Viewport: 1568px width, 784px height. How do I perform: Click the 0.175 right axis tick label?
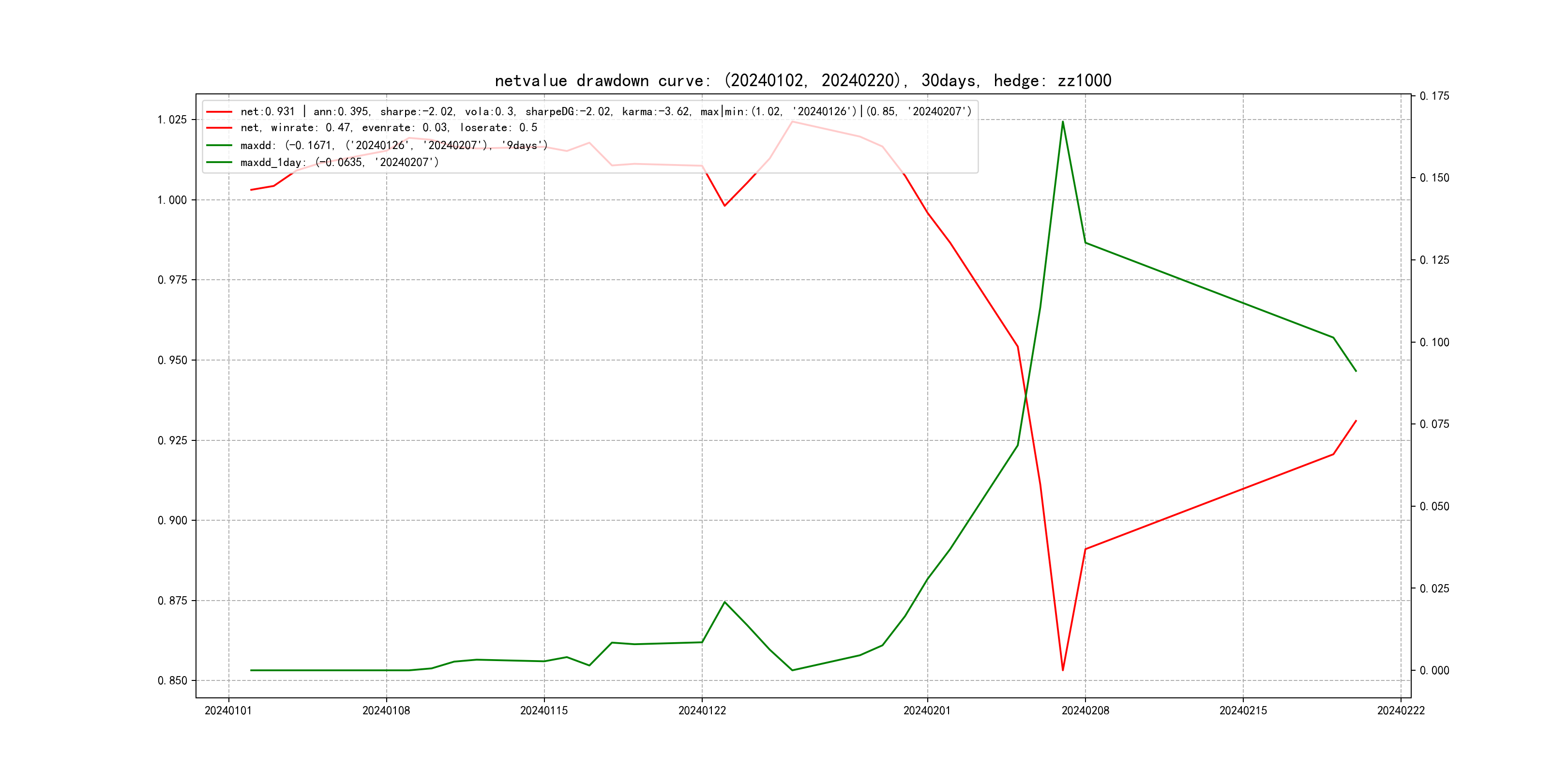pos(1434,96)
